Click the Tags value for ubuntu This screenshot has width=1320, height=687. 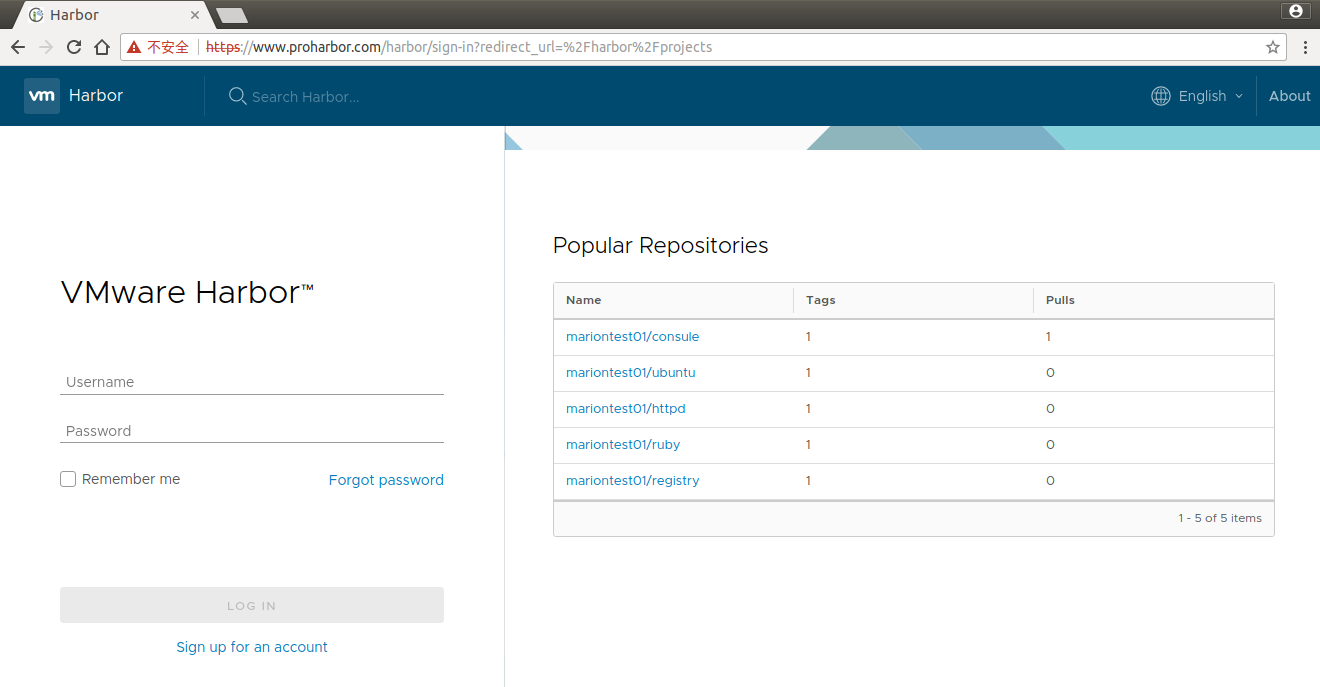click(808, 373)
